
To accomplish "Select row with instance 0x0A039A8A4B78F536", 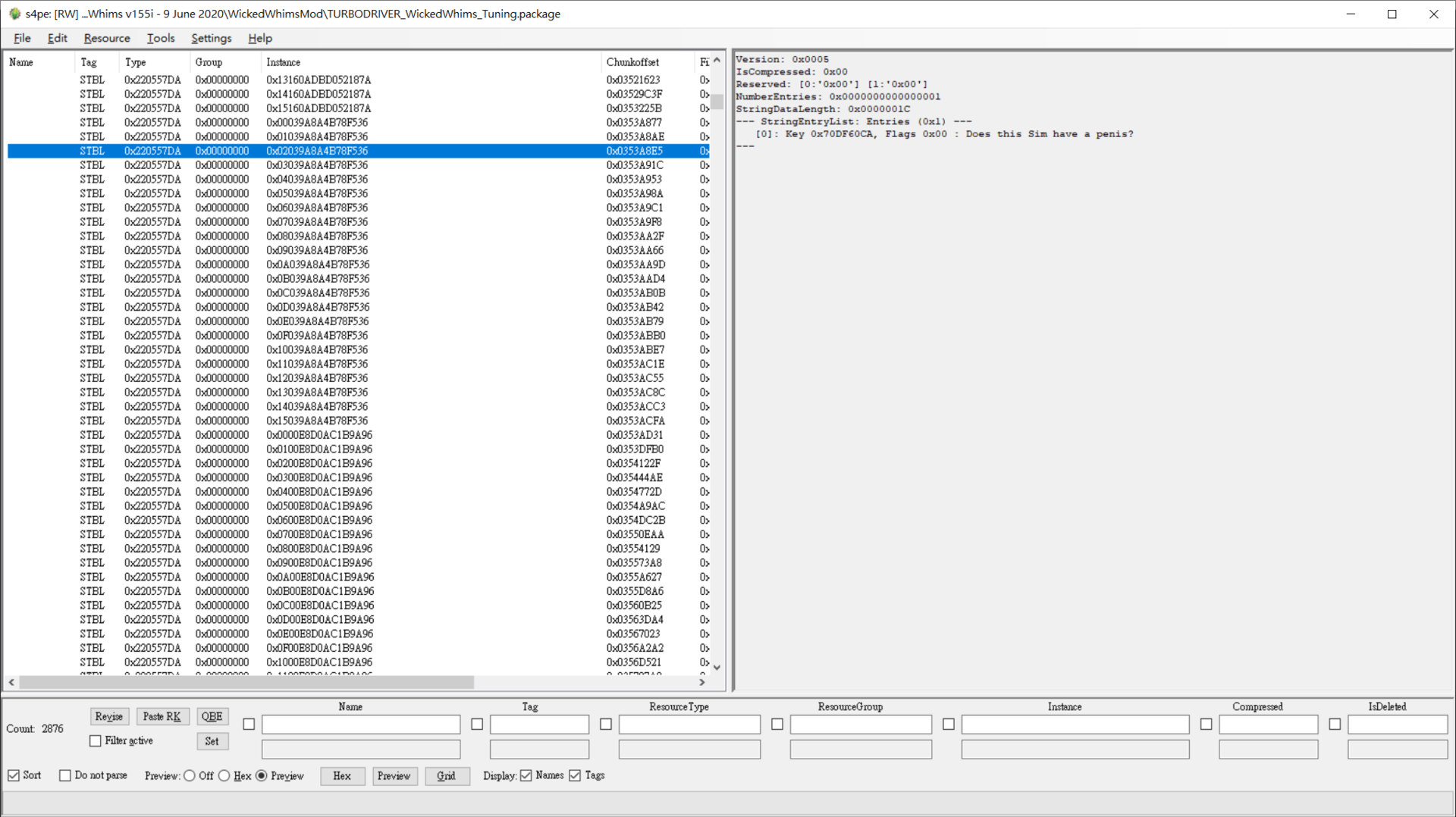I will click(358, 265).
